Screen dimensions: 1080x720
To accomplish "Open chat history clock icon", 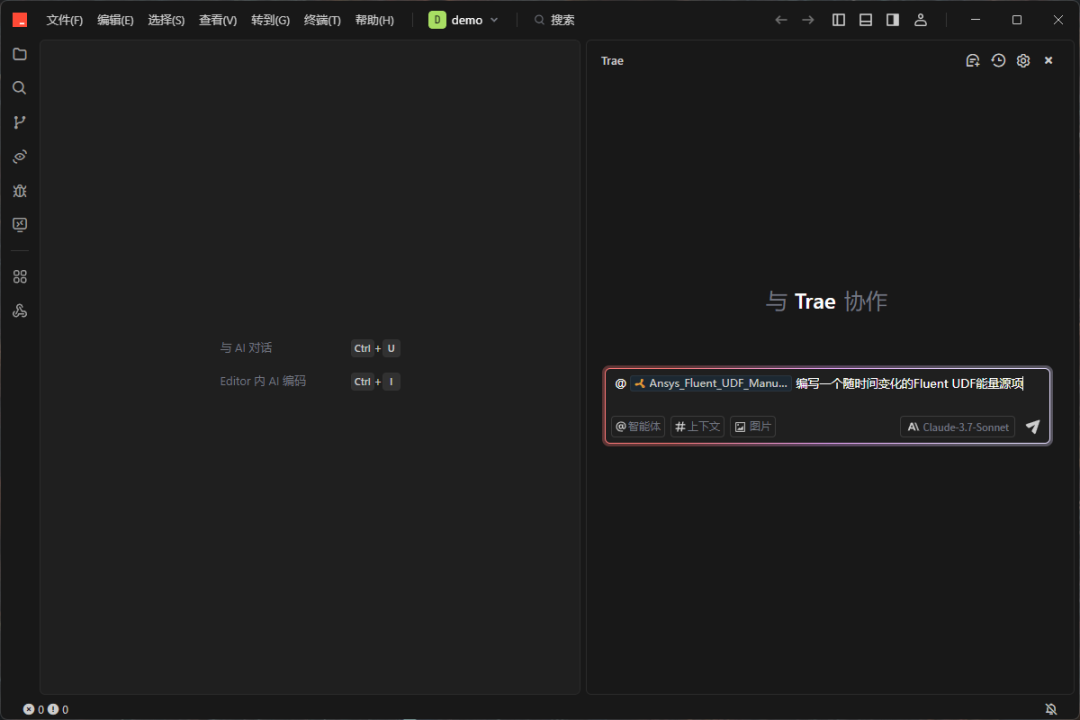I will click(x=998, y=61).
